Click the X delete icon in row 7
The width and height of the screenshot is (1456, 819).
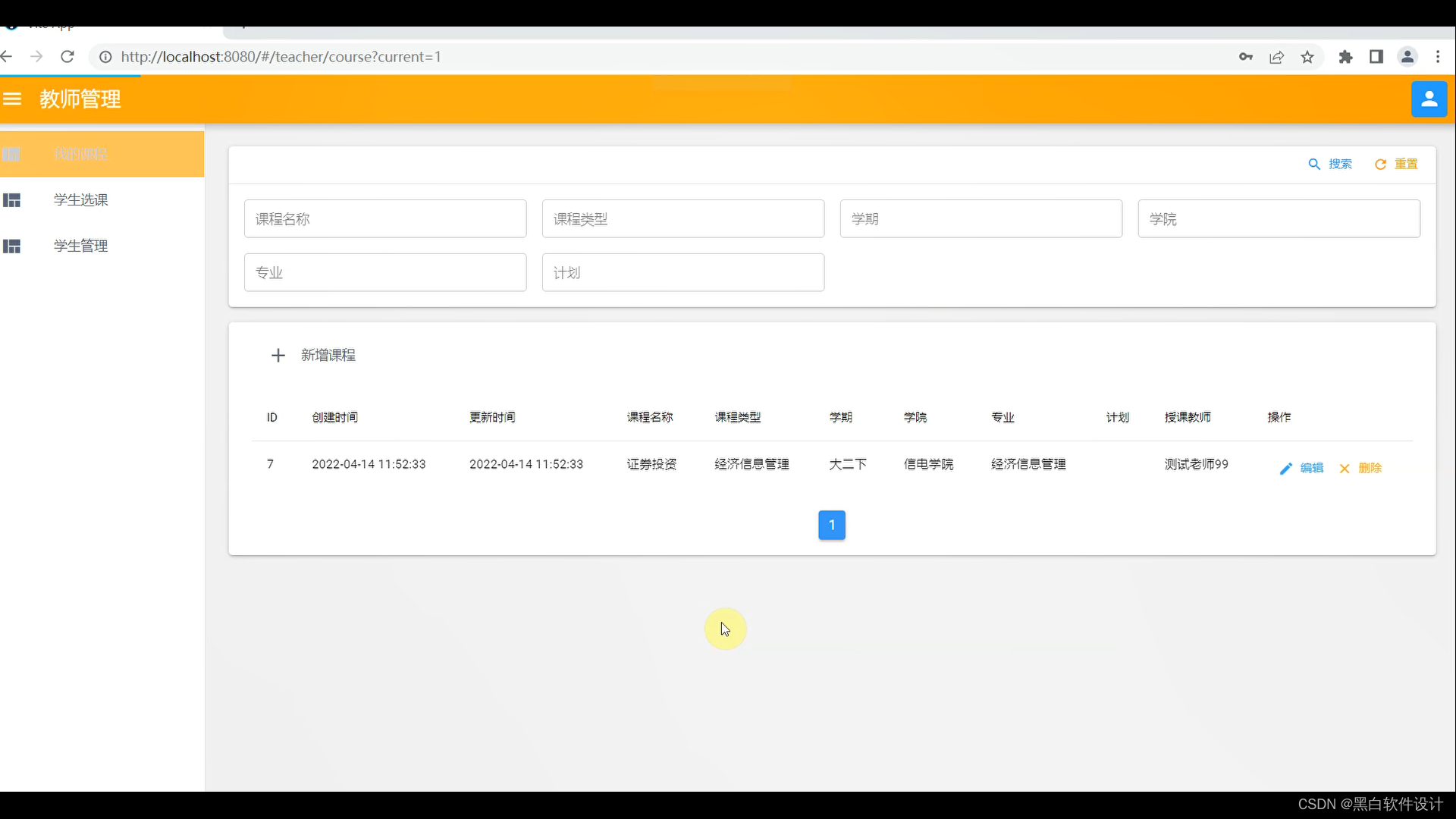coord(1345,469)
